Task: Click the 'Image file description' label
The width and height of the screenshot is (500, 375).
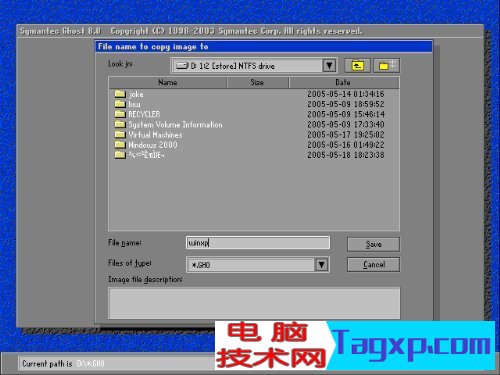Action: (x=145, y=279)
